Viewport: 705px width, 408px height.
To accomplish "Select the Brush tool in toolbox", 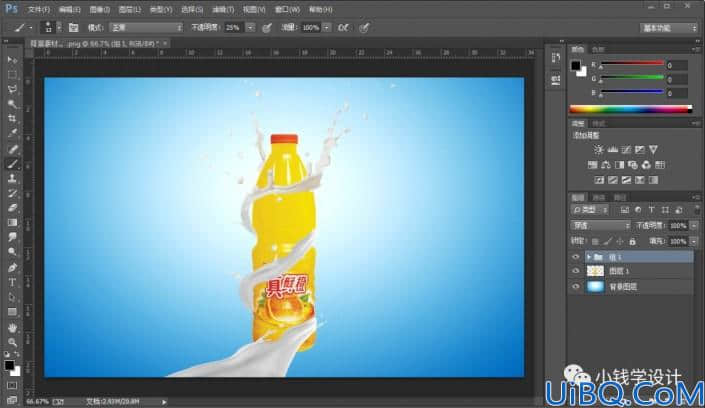I will (x=12, y=164).
